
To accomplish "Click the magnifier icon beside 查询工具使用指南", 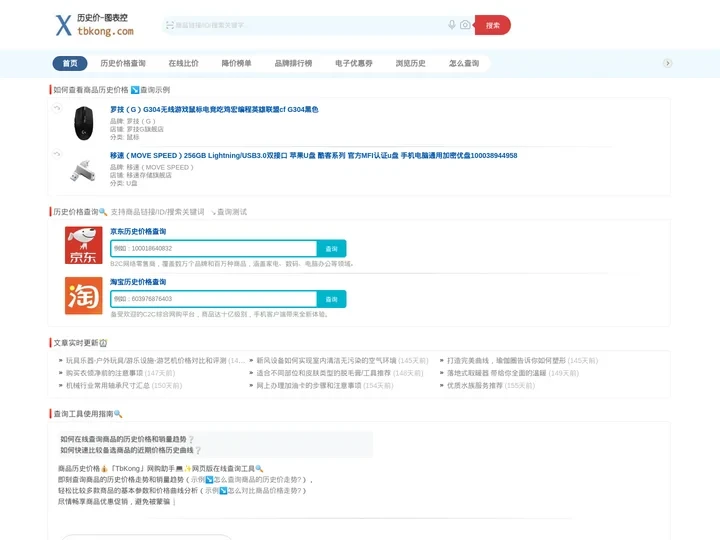I will pyautogui.click(x=118, y=414).
